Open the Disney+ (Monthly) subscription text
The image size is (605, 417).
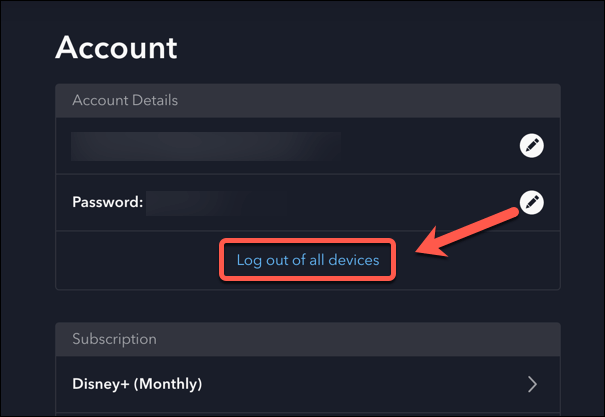137,384
